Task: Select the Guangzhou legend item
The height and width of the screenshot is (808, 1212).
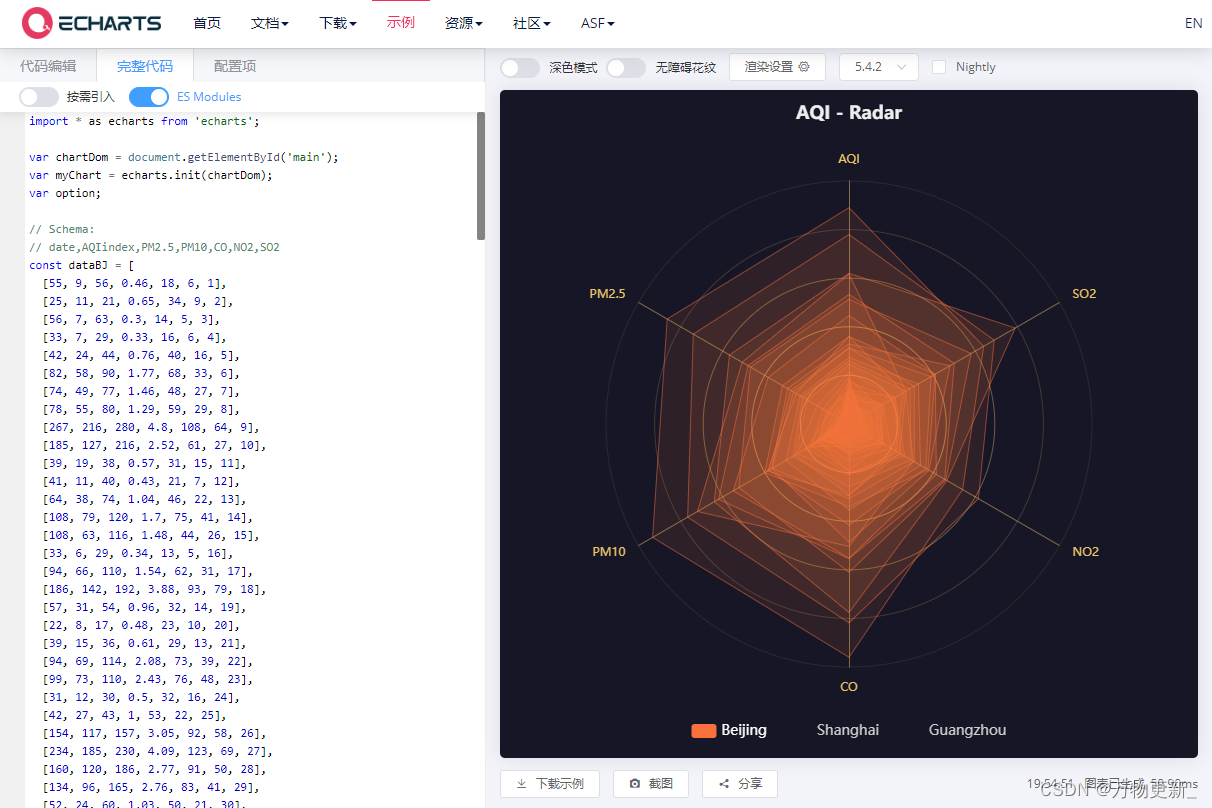Action: click(x=966, y=730)
